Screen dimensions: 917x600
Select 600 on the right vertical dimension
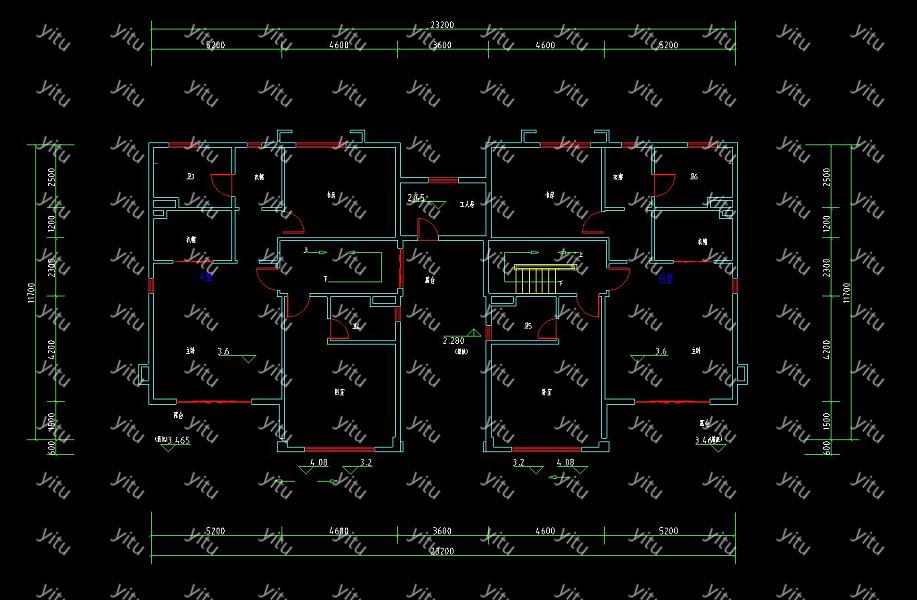pos(826,447)
